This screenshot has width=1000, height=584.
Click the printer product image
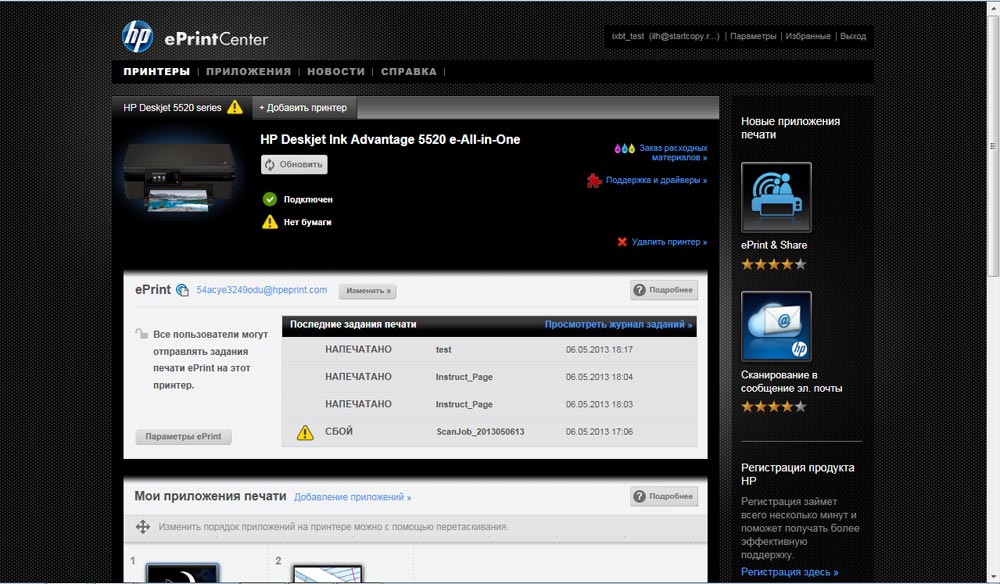point(180,177)
